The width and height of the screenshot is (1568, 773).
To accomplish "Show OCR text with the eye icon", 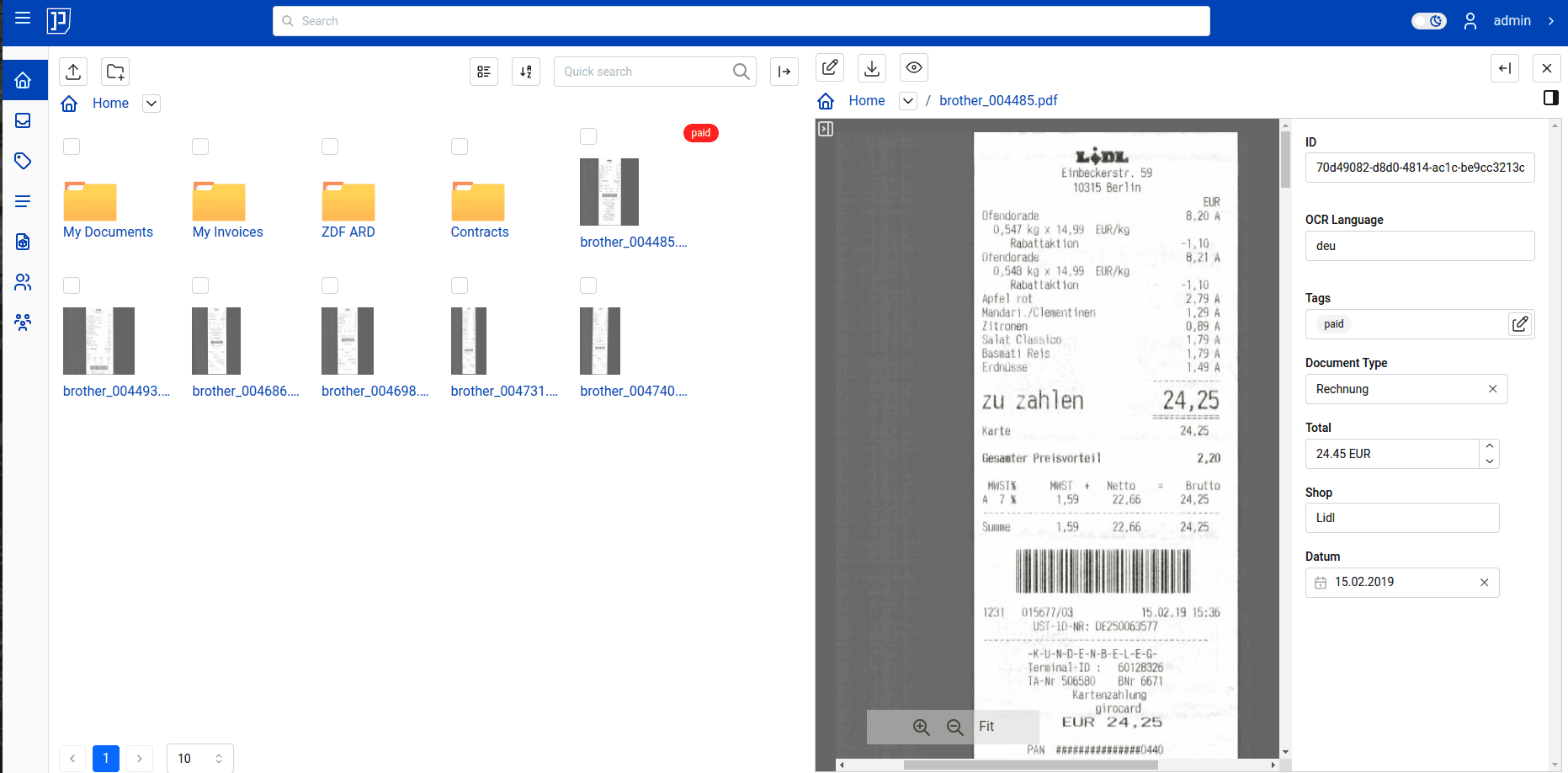I will tap(913, 67).
